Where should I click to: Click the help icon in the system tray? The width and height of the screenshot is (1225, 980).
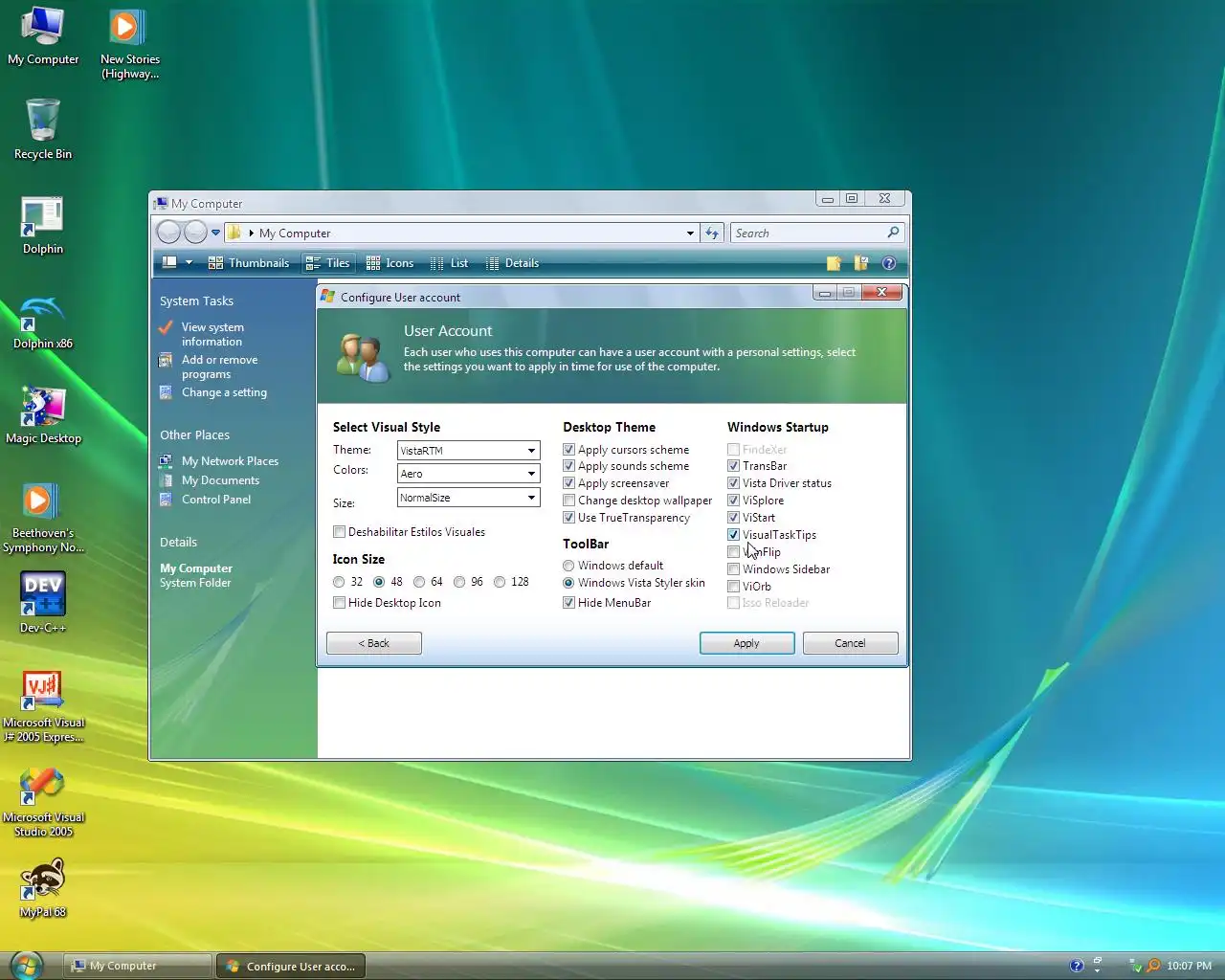click(x=1077, y=966)
